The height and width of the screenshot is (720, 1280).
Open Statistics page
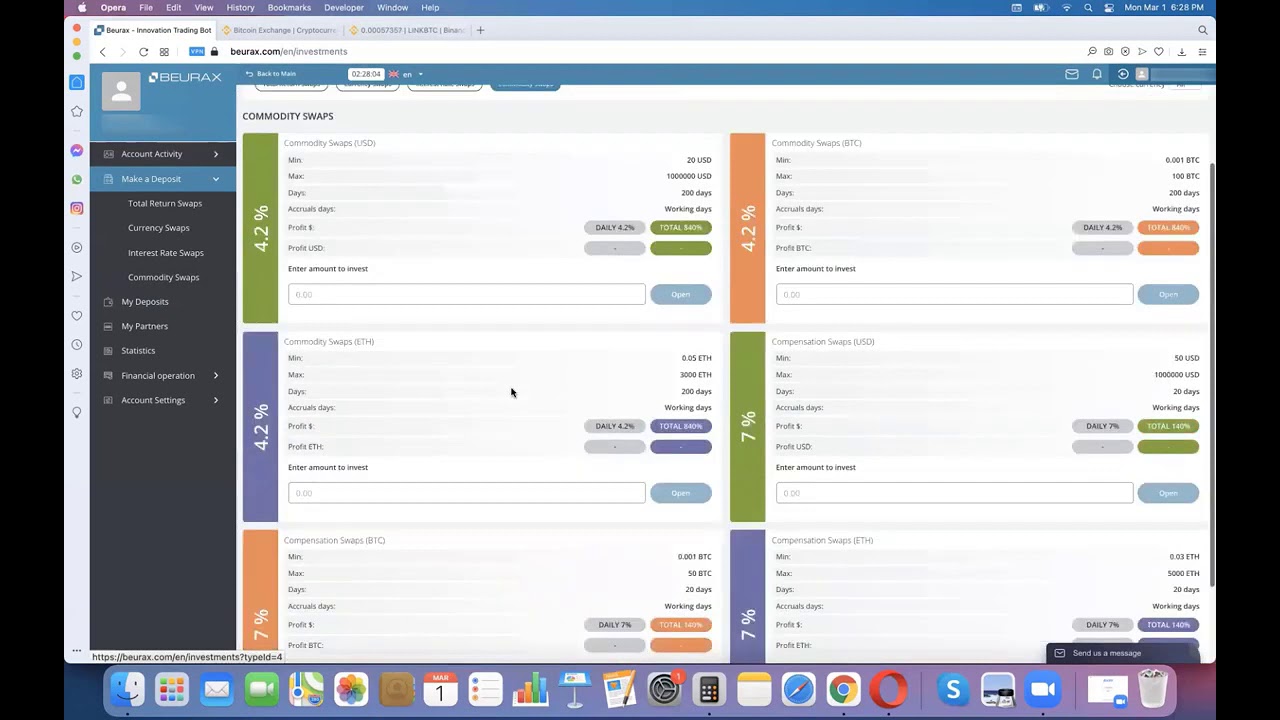coord(138,351)
